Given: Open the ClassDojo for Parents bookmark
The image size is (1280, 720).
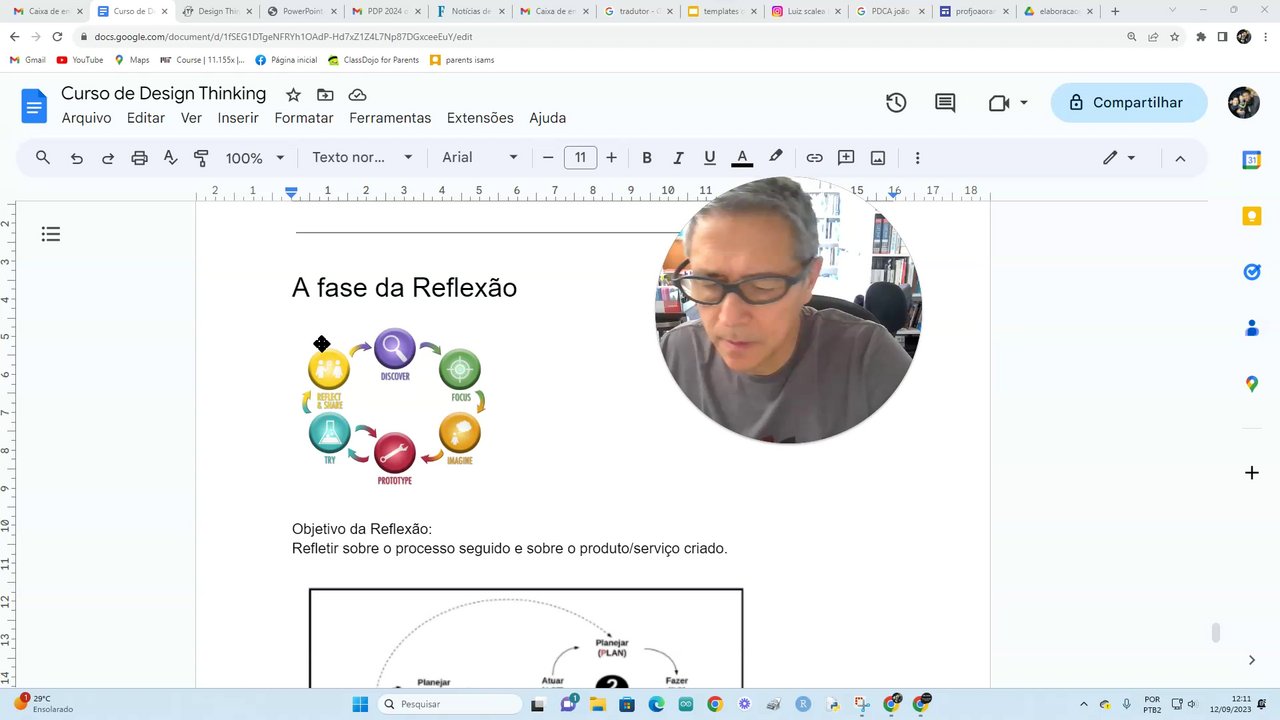Looking at the screenshot, I should coord(373,60).
